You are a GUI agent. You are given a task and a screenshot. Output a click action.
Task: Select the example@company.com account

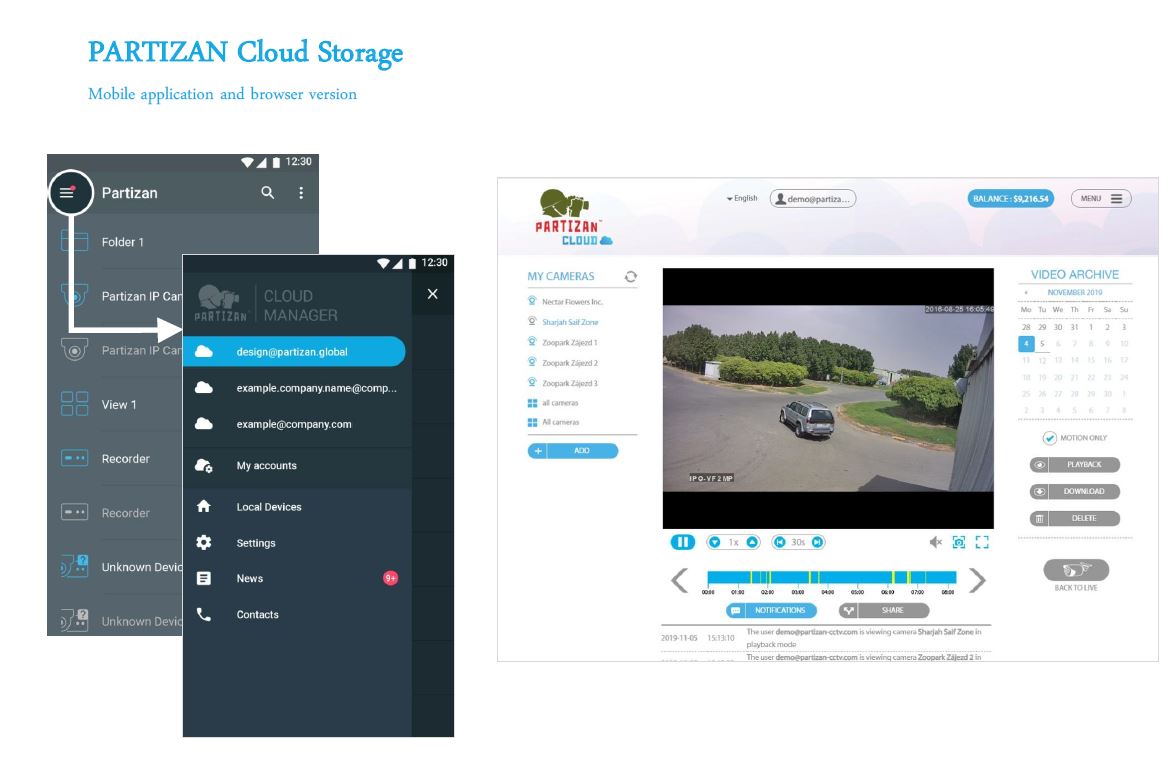tap(296, 424)
